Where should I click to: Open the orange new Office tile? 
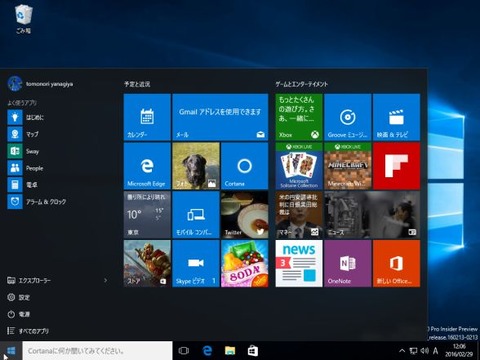pos(397,263)
